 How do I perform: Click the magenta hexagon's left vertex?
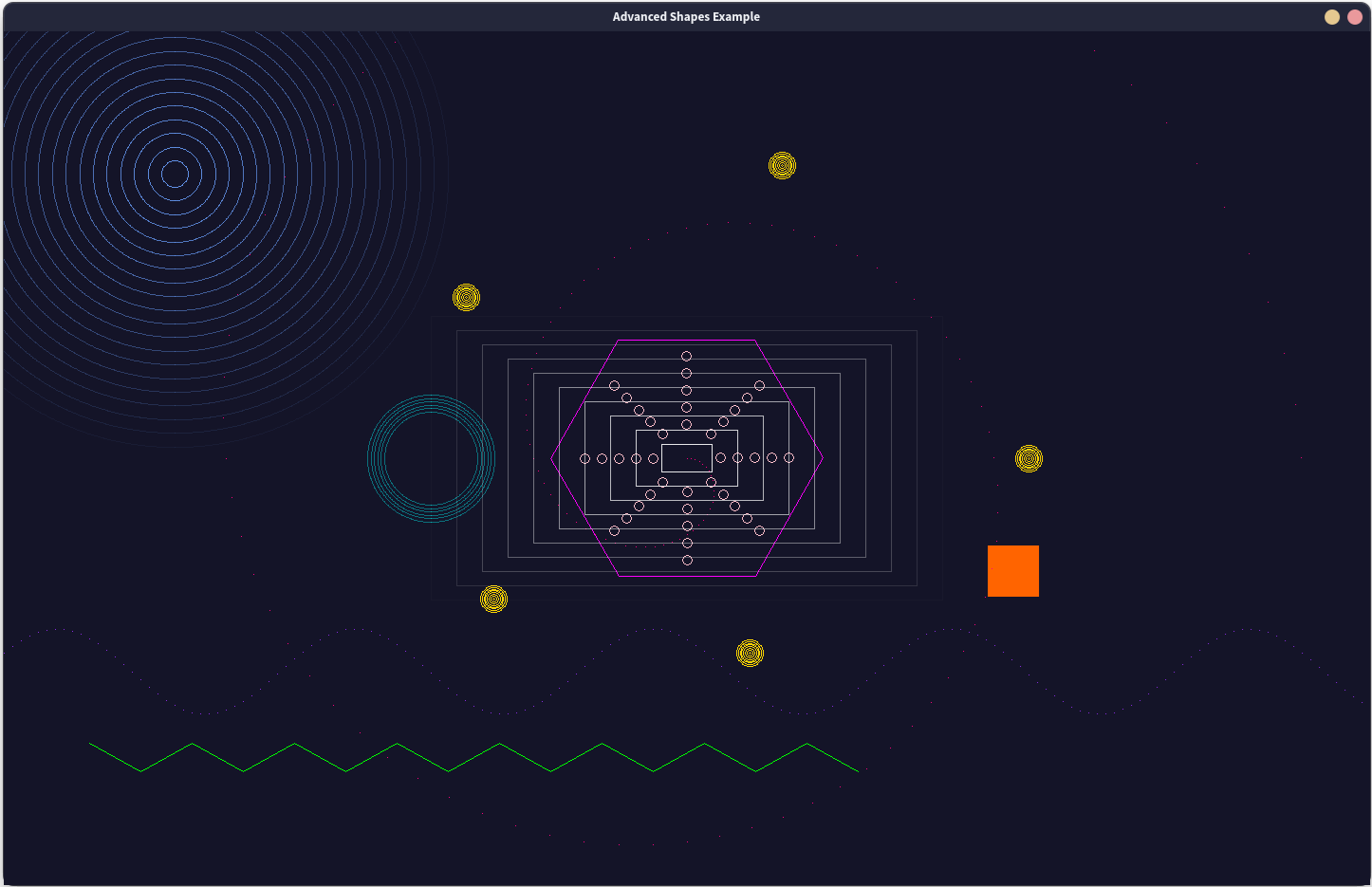551,458
